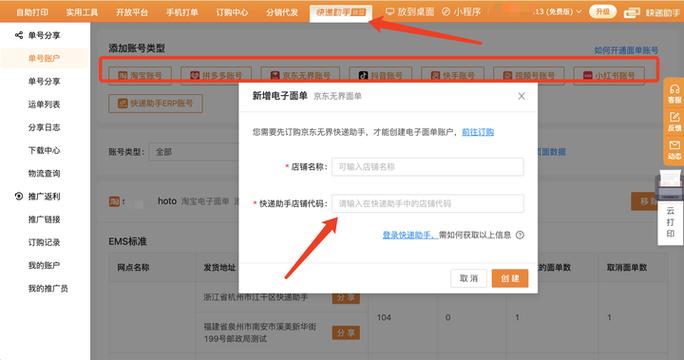Click 分享 for the 福建省泉州市 address
This screenshot has width=684, height=360.
tap(346, 333)
